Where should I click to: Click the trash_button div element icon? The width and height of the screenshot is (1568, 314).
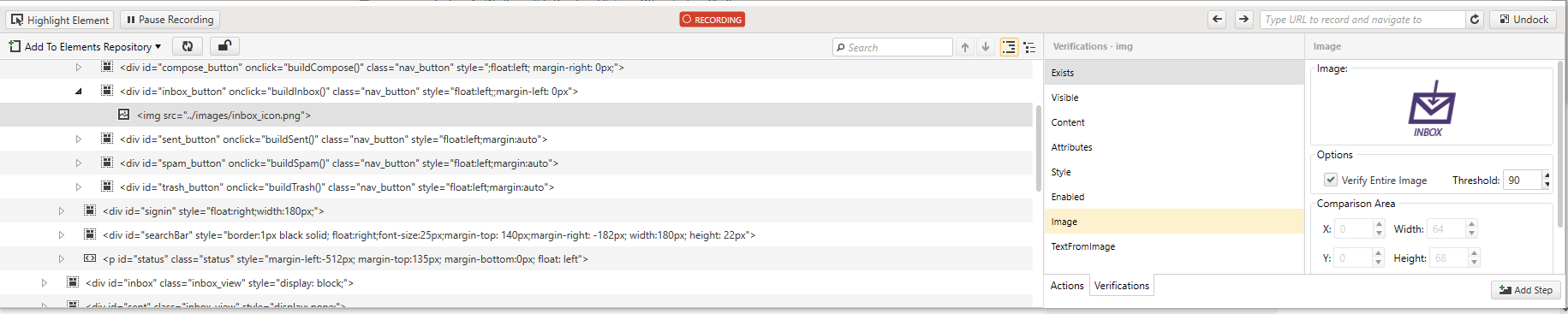point(107,187)
